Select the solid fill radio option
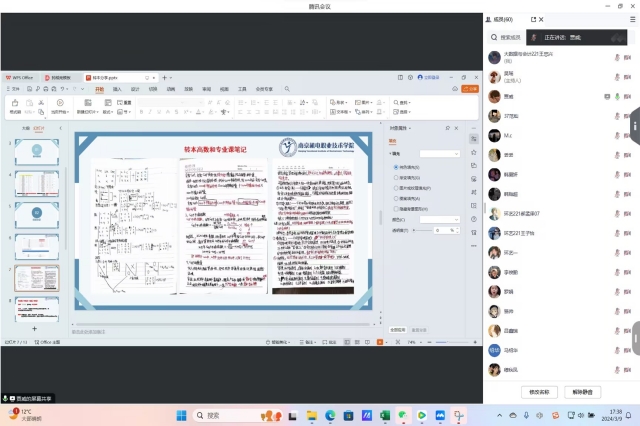The width and height of the screenshot is (640, 426). coord(395,167)
